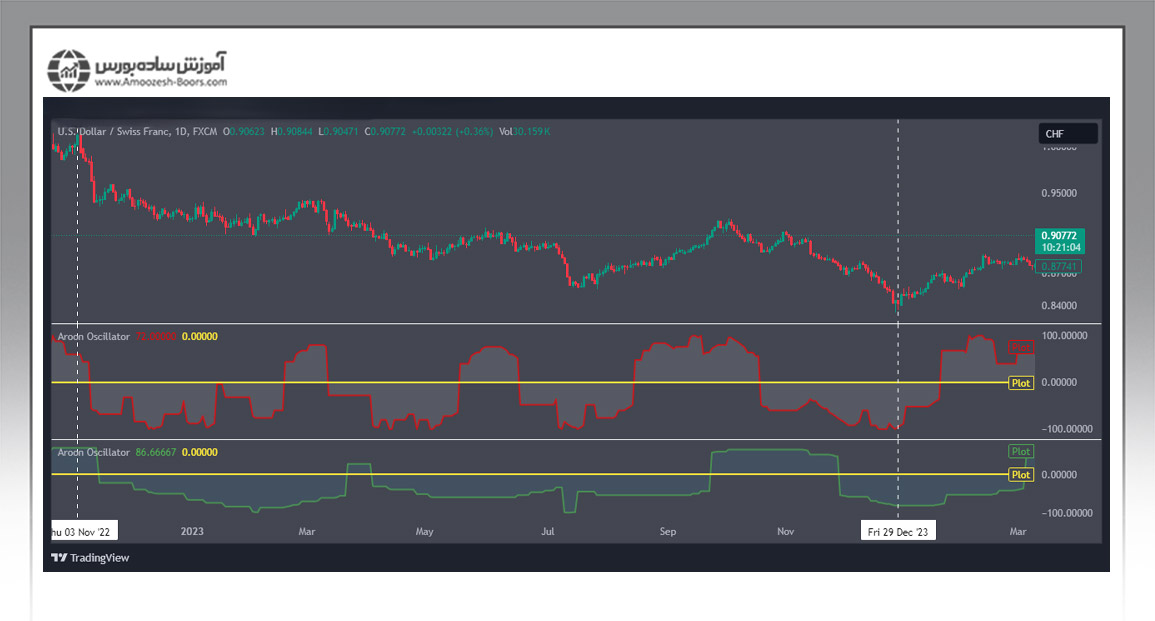Click the 03 Nov '22 date label
The image size is (1155, 621).
(x=84, y=532)
